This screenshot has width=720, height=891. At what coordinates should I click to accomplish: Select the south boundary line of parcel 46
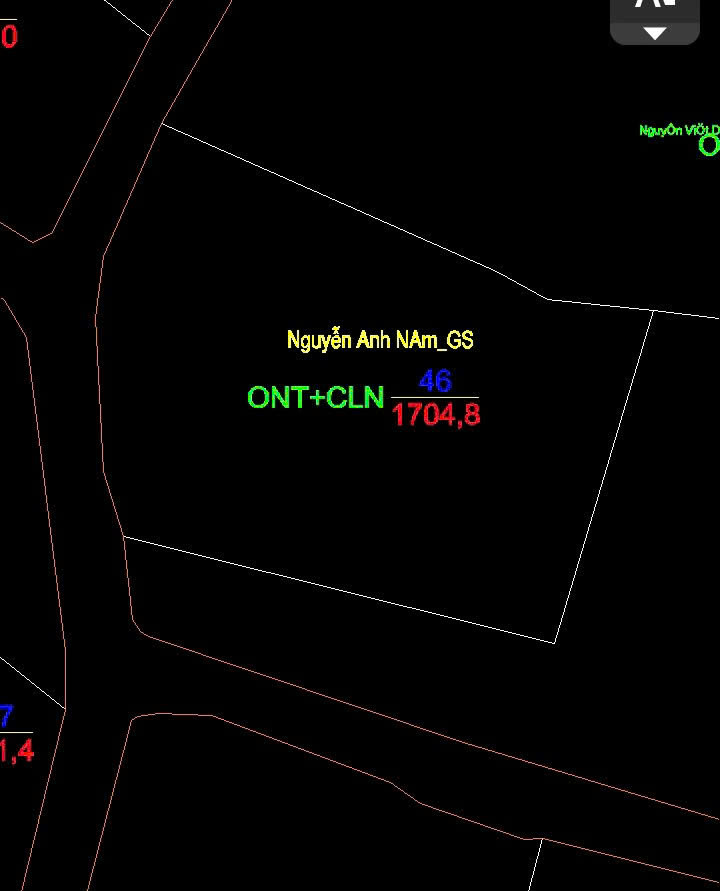click(x=340, y=590)
